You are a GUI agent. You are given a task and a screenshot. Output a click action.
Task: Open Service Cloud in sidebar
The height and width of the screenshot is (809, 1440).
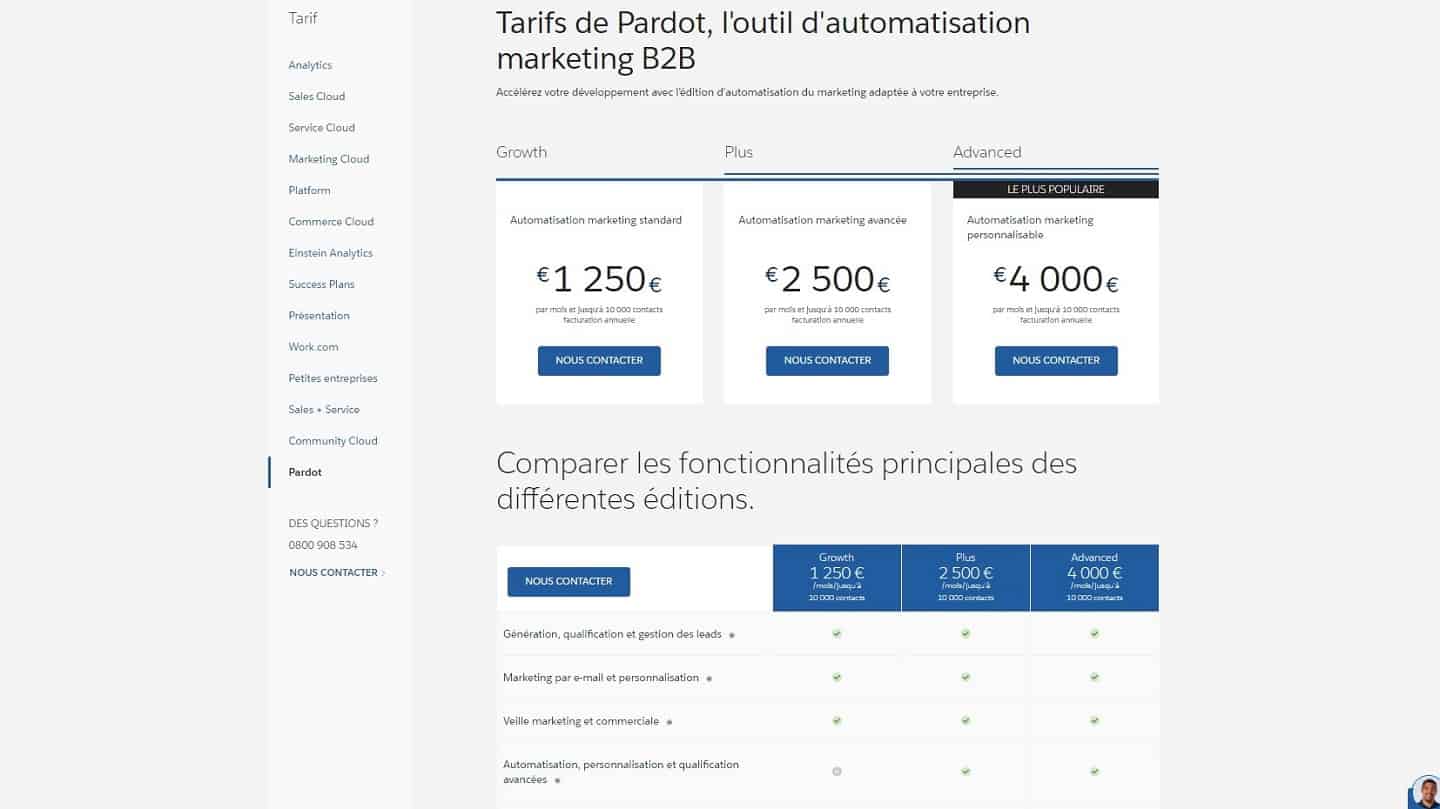(321, 128)
